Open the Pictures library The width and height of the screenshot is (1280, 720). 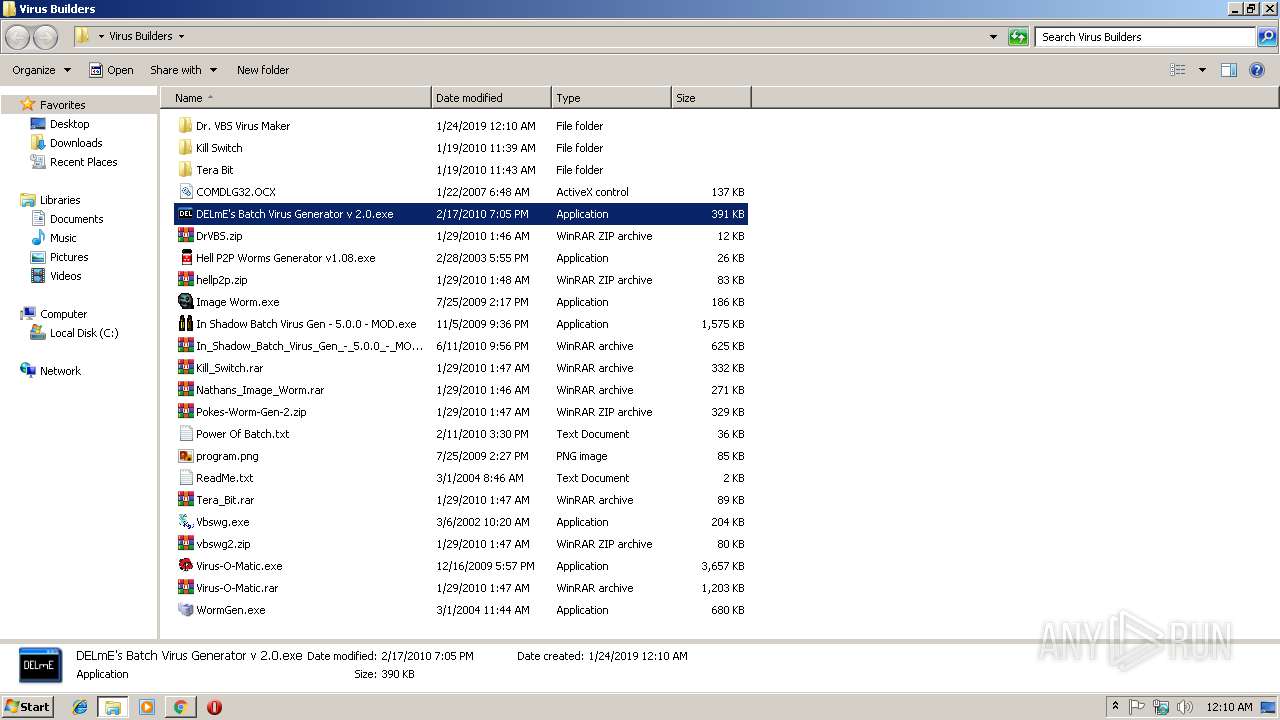tap(69, 257)
